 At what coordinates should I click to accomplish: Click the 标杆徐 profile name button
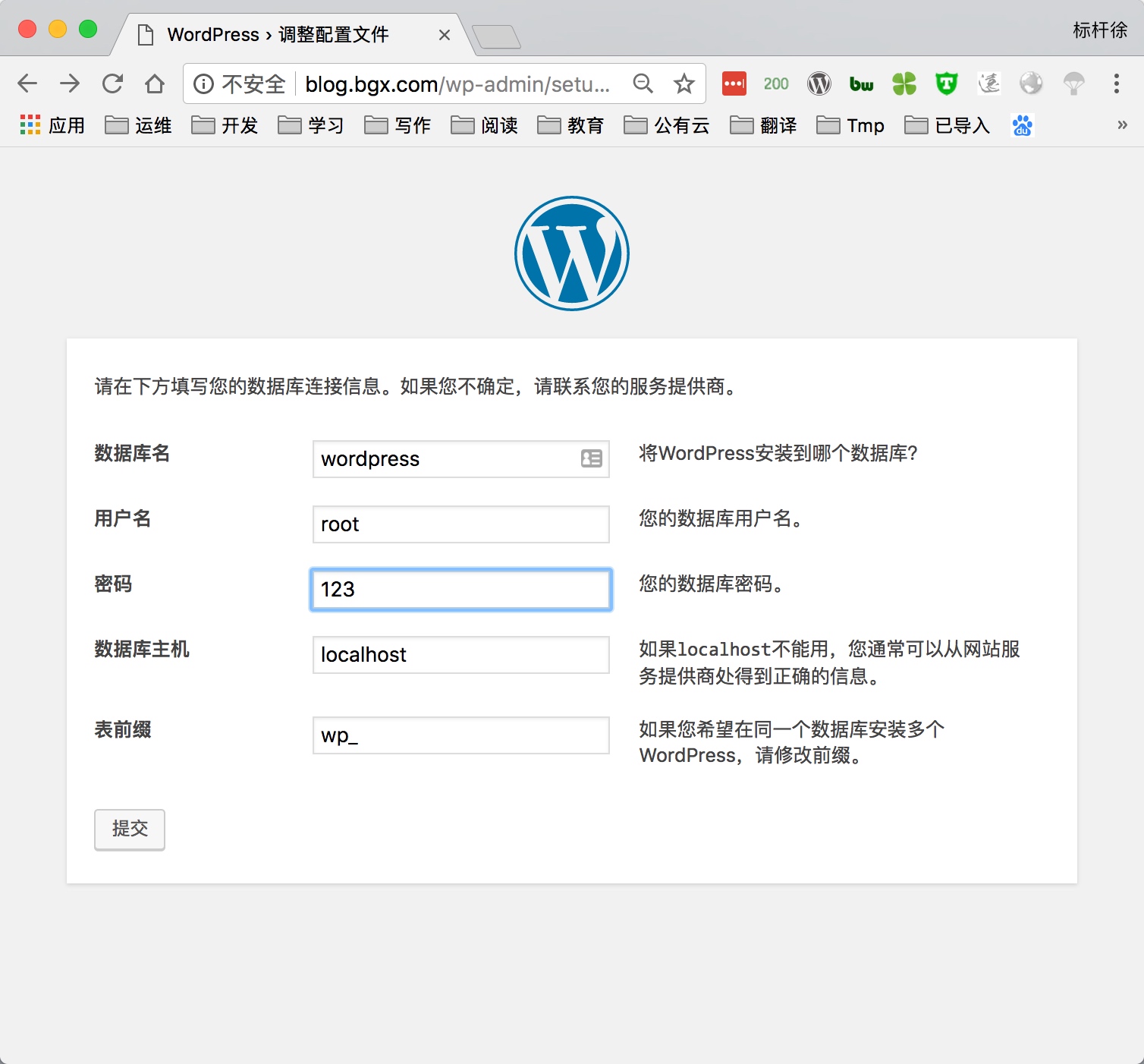(x=1100, y=30)
